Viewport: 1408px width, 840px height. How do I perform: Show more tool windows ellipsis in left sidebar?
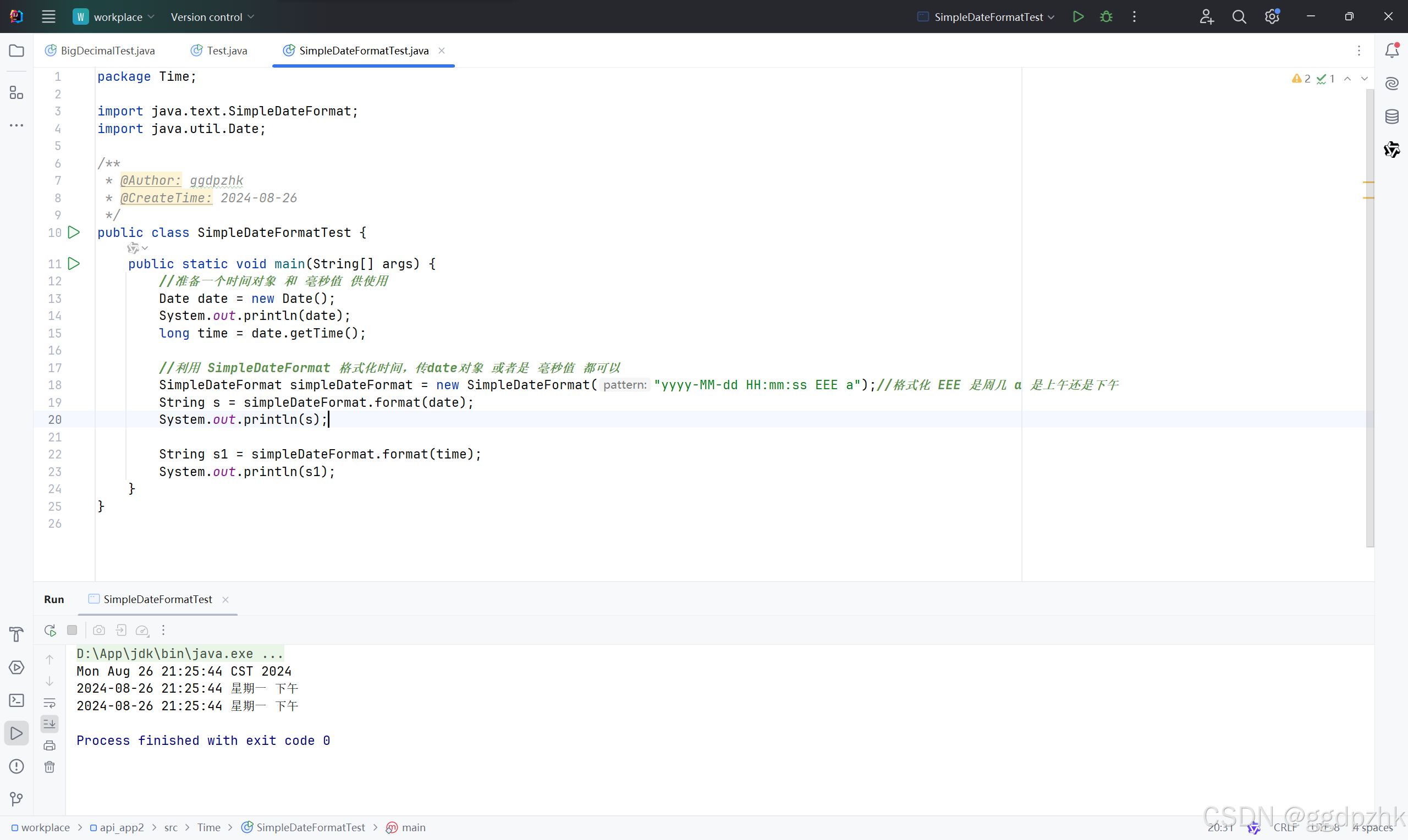(x=16, y=125)
